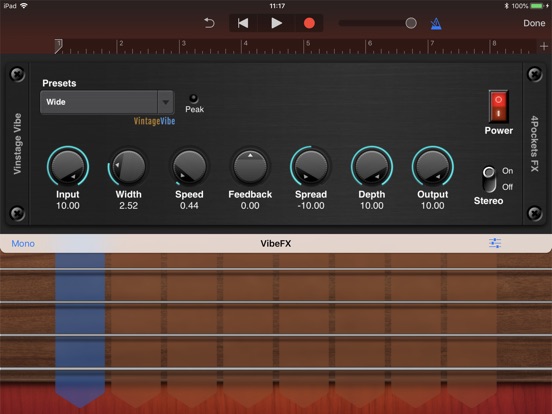Add a section with the plus icon
This screenshot has height=414, width=552.
pyautogui.click(x=544, y=46)
